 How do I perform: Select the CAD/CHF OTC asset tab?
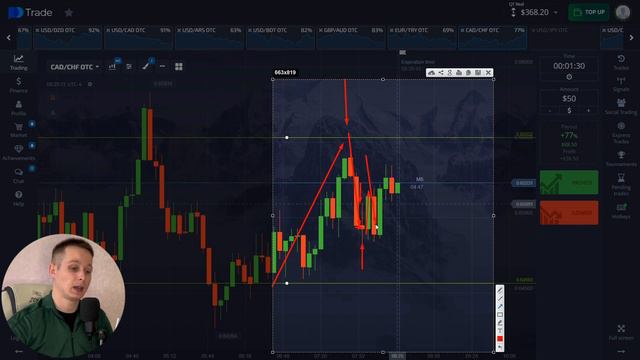pyautogui.click(x=492, y=37)
